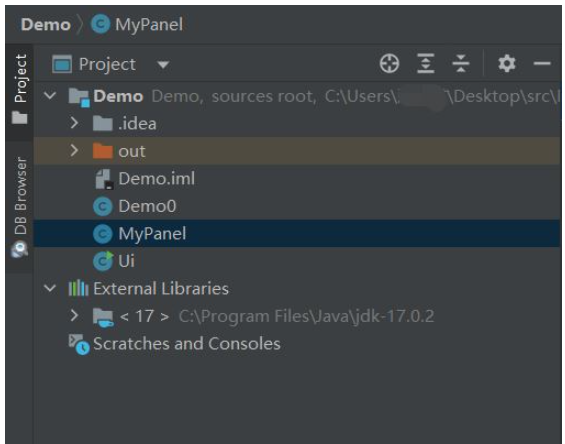Click the Expand All toolbar icon

pos(426,64)
